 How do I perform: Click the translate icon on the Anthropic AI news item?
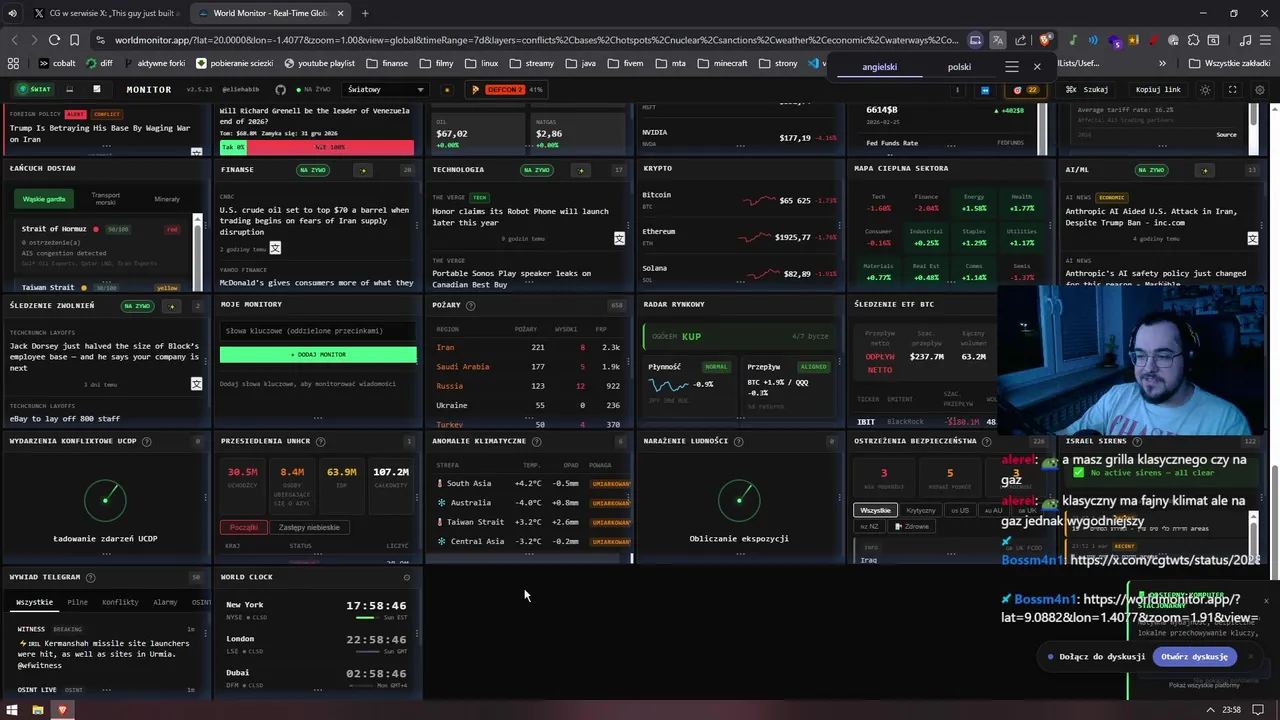coord(1252,238)
